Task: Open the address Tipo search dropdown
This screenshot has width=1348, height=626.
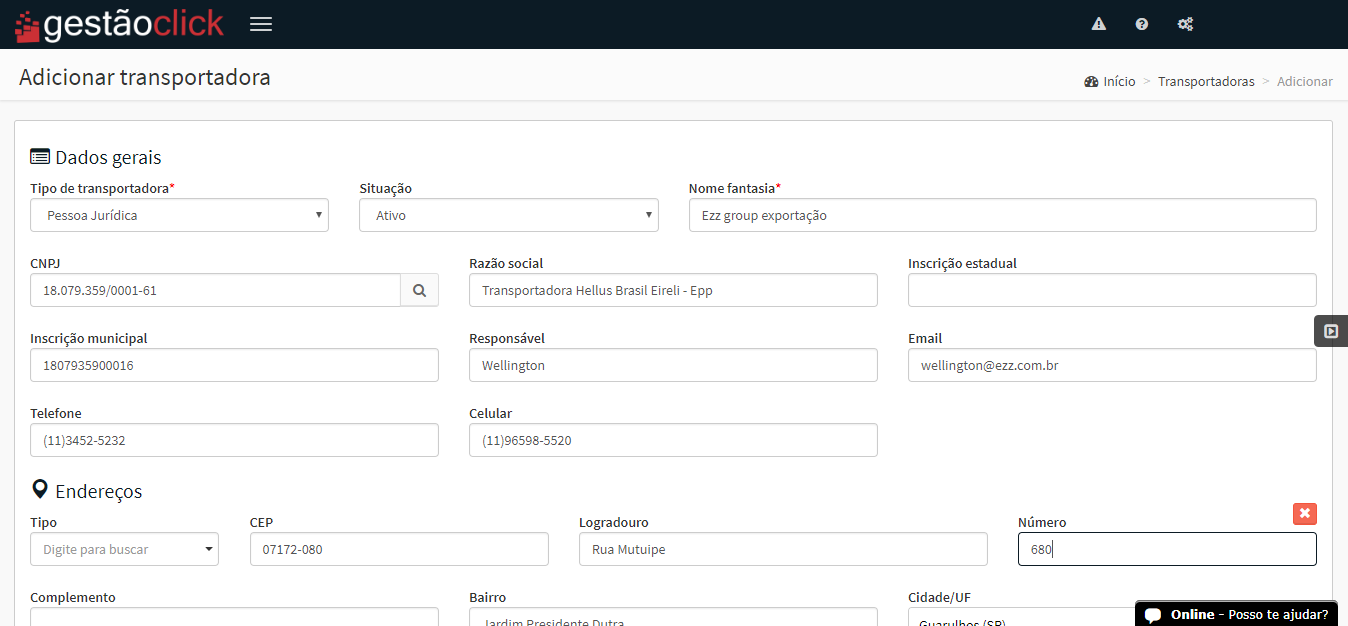Action: [x=124, y=549]
